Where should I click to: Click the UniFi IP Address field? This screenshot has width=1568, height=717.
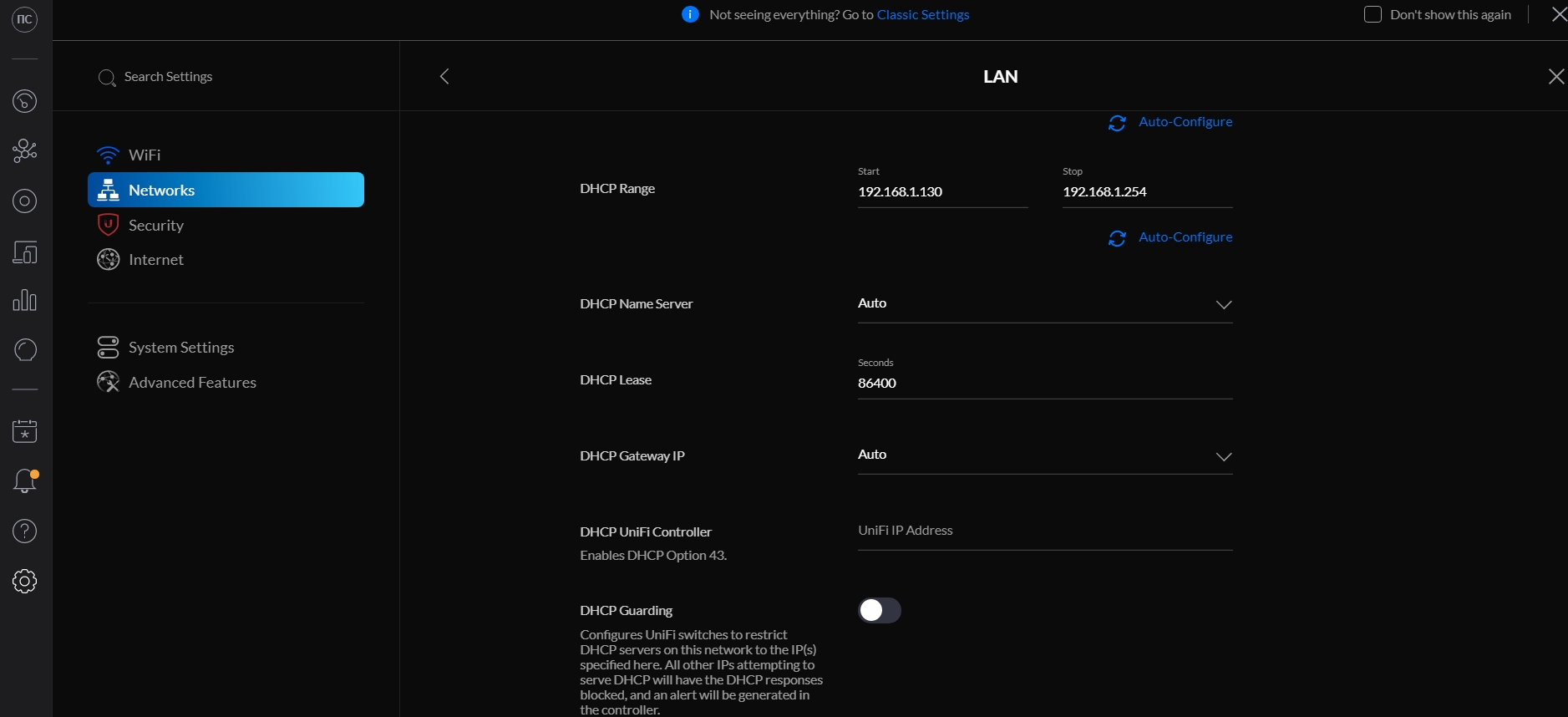point(1045,531)
